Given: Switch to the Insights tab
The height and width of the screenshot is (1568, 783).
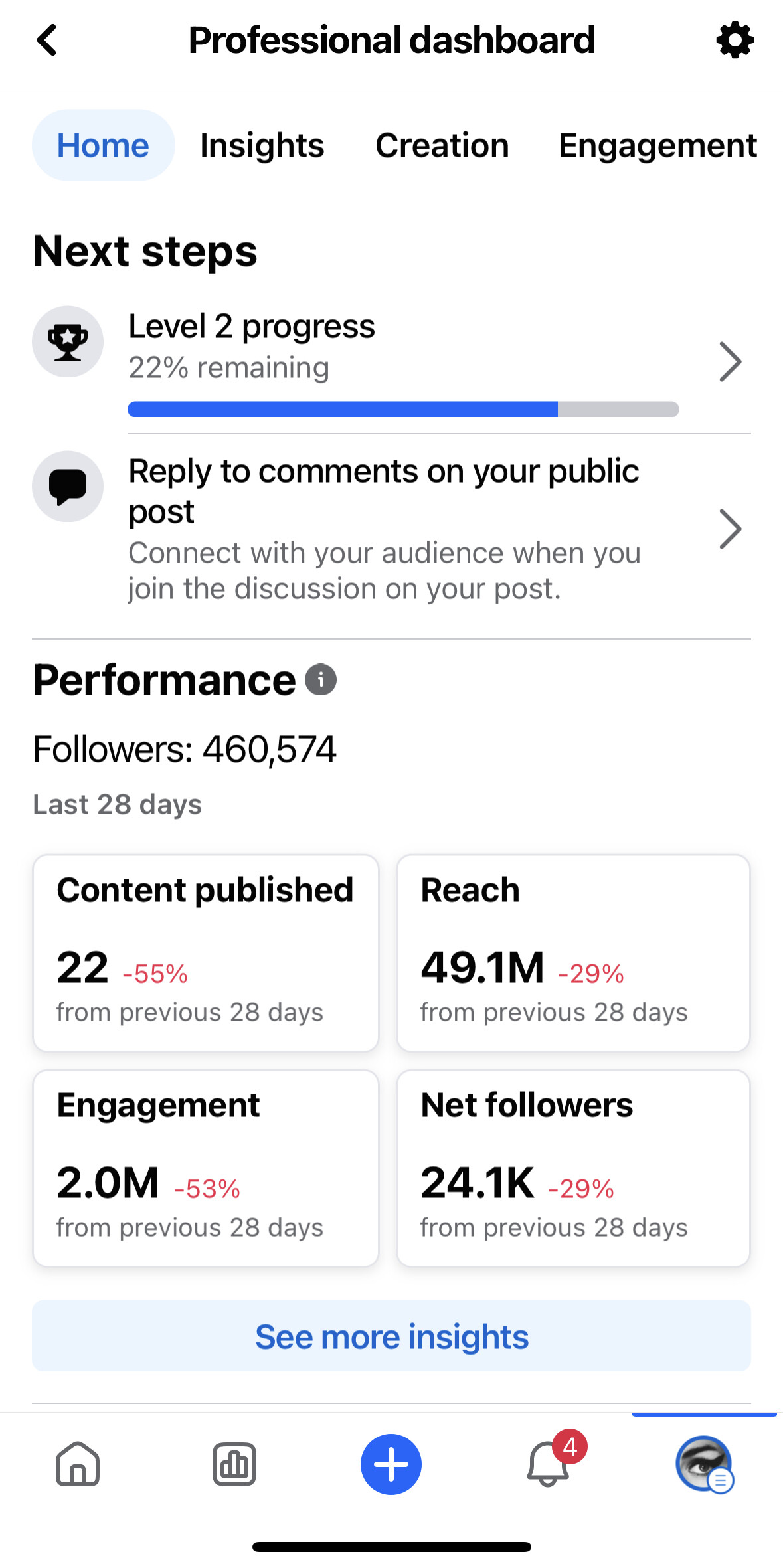Looking at the screenshot, I should (x=262, y=145).
